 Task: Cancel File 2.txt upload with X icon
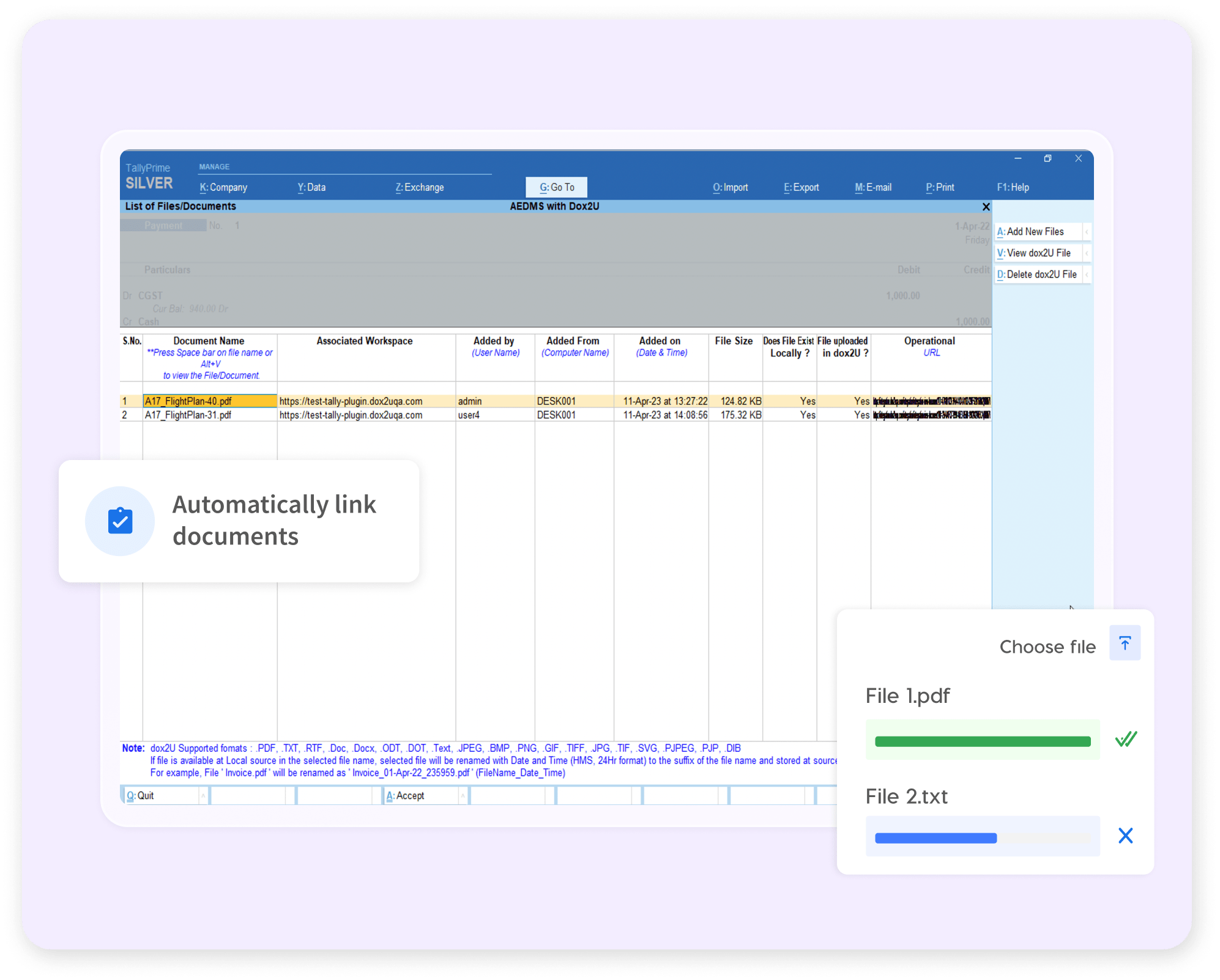click(1125, 836)
